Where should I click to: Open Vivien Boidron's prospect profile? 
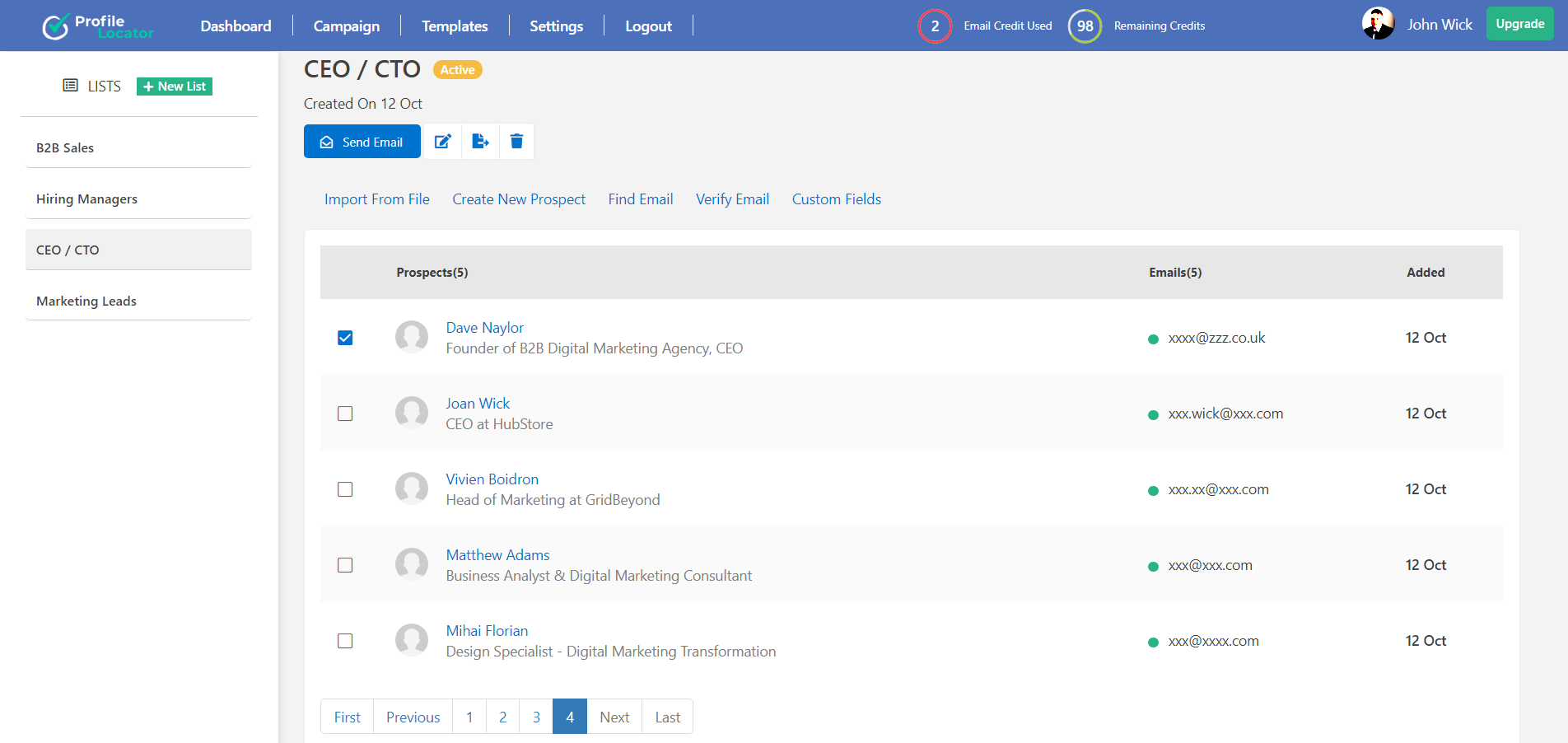492,479
